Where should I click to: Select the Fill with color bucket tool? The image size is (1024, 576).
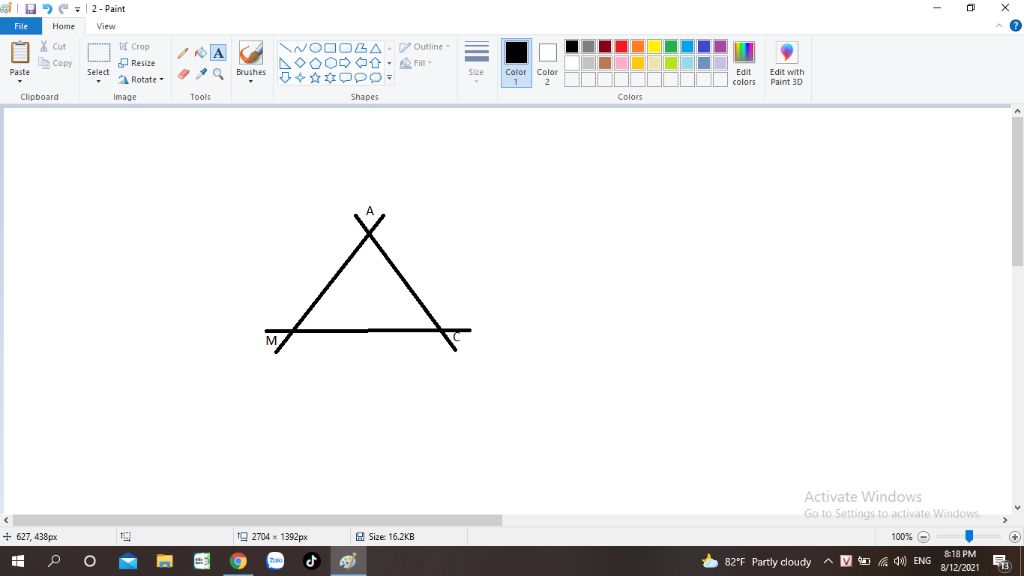pyautogui.click(x=200, y=53)
